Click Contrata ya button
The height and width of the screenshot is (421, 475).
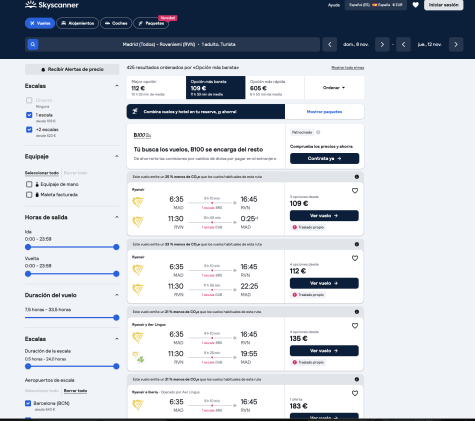pyautogui.click(x=324, y=158)
